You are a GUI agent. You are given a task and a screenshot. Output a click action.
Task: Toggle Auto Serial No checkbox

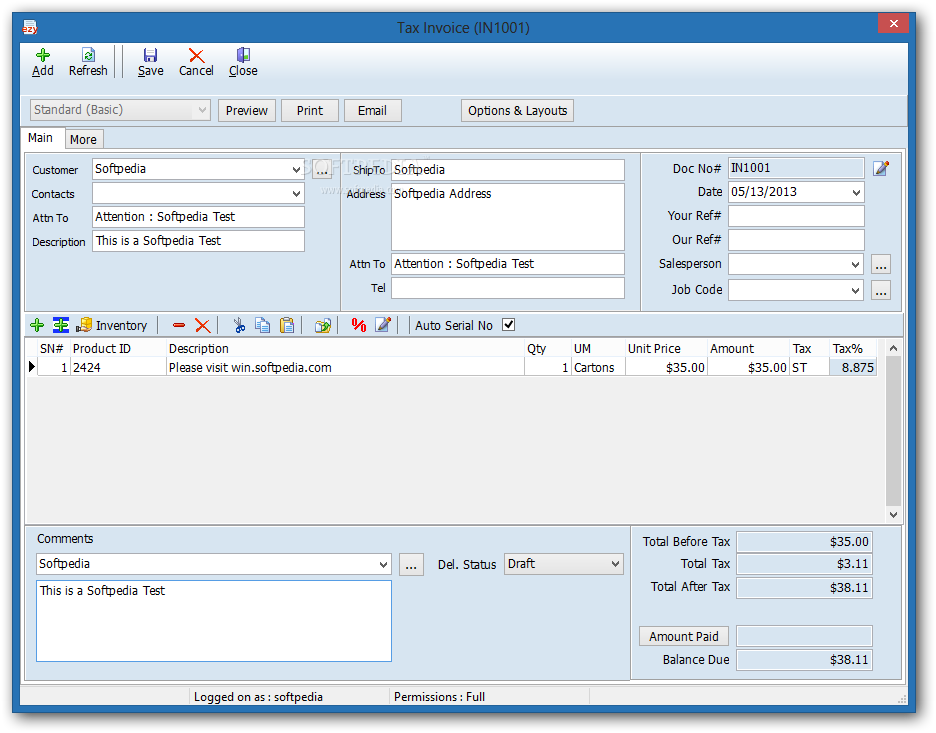coord(509,325)
